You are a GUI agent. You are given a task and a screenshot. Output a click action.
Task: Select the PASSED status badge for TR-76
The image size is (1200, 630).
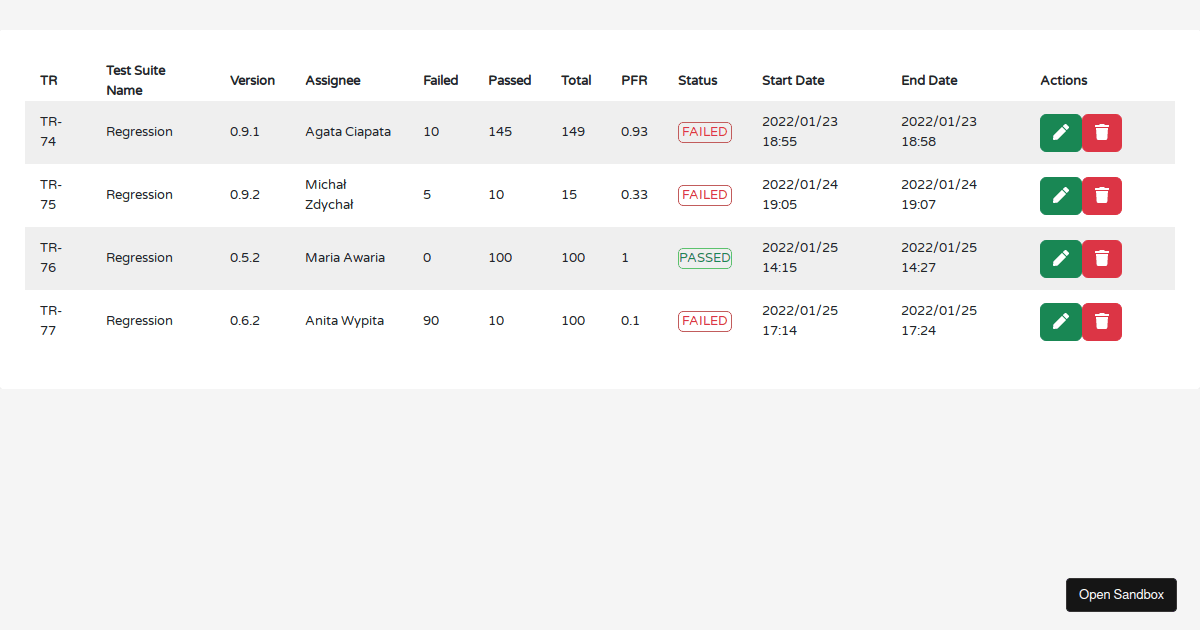[704, 258]
